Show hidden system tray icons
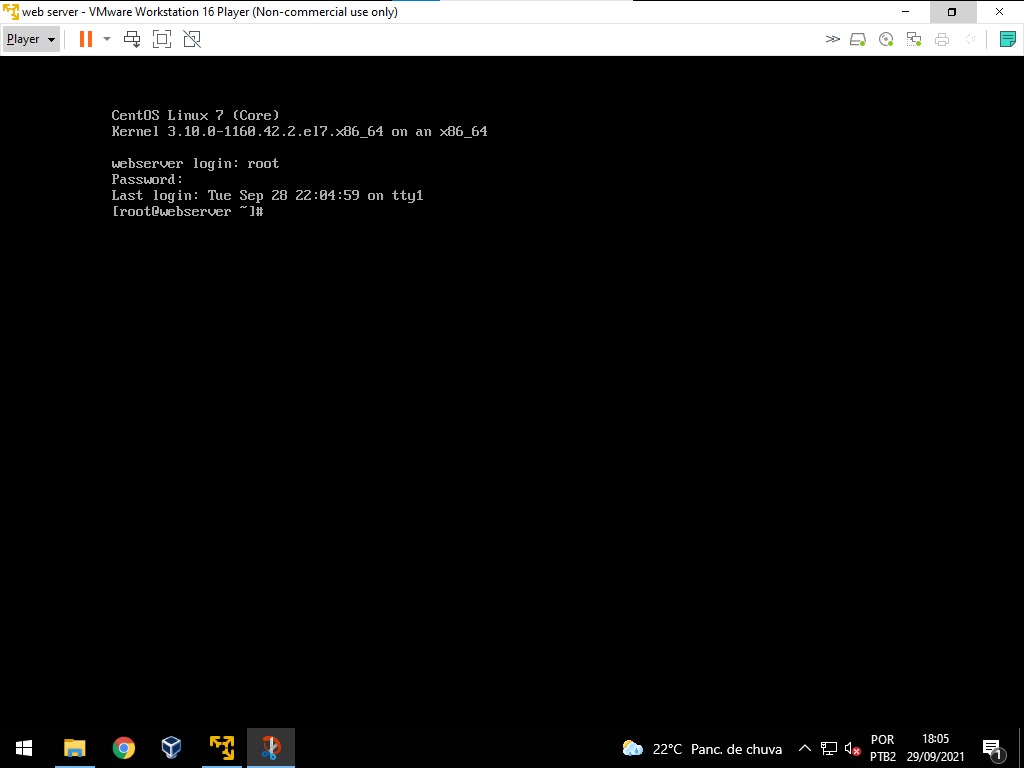The height and width of the screenshot is (768, 1024). tap(805, 748)
